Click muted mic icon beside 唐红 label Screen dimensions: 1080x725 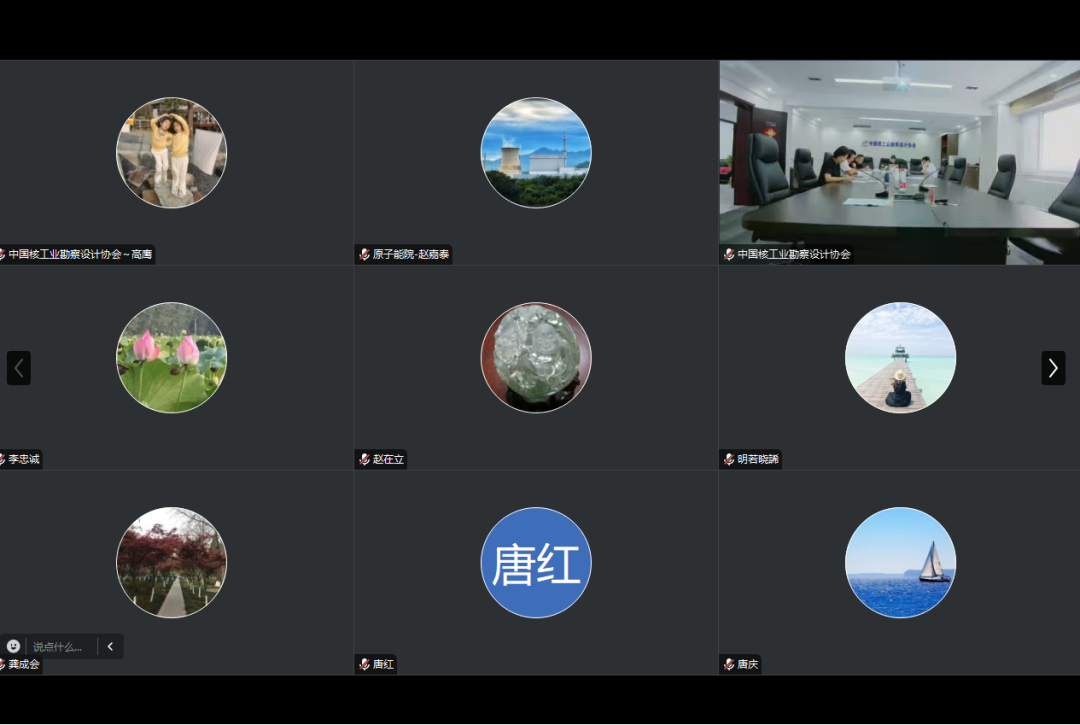click(364, 665)
